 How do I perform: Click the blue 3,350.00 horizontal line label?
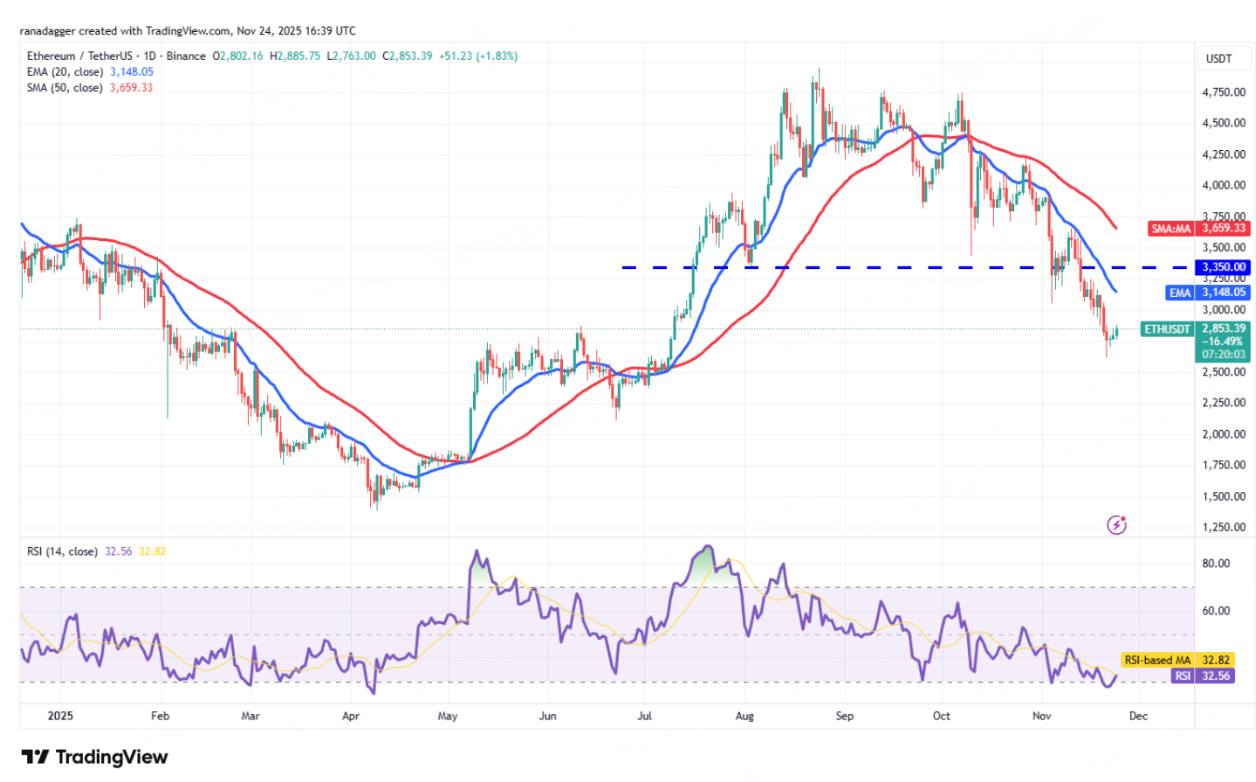click(1225, 267)
